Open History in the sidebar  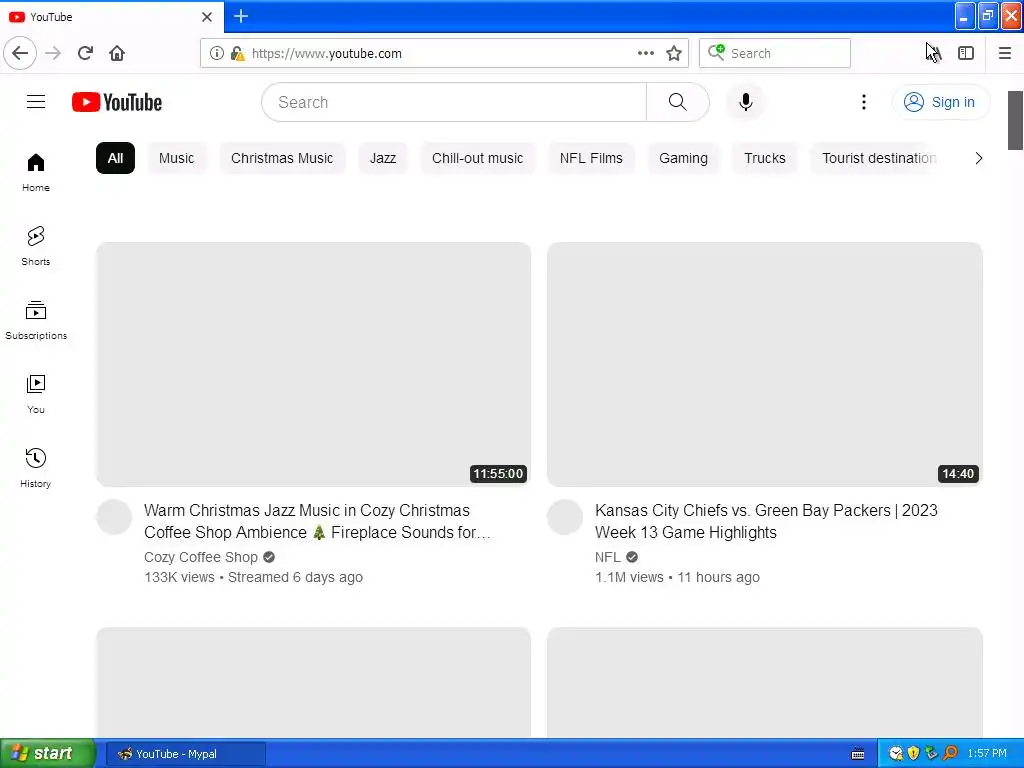click(x=36, y=468)
